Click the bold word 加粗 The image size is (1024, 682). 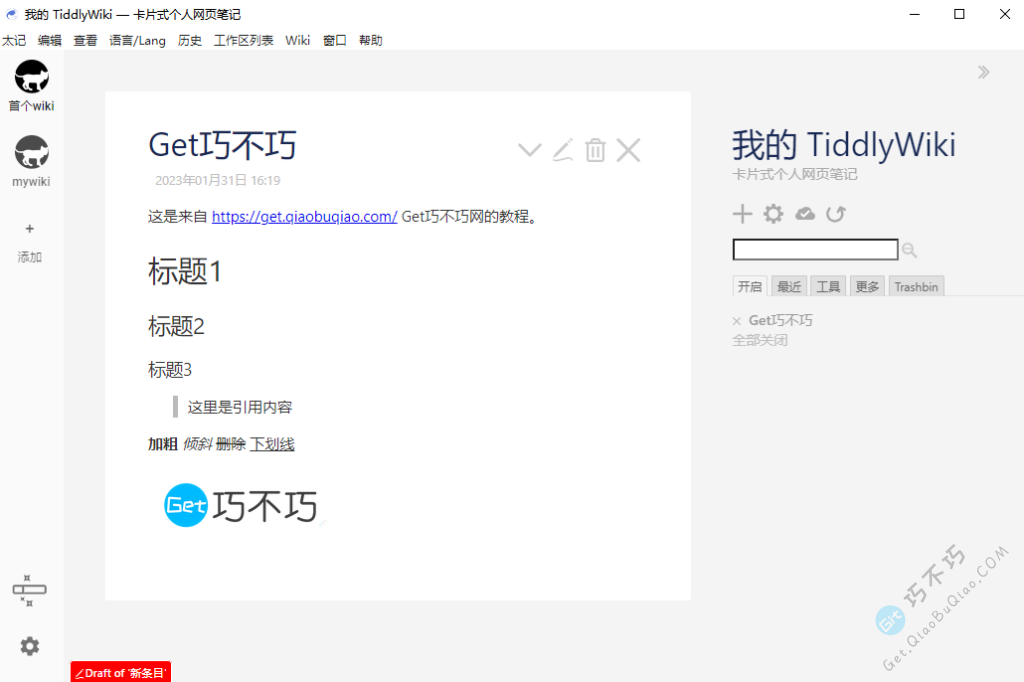point(163,444)
